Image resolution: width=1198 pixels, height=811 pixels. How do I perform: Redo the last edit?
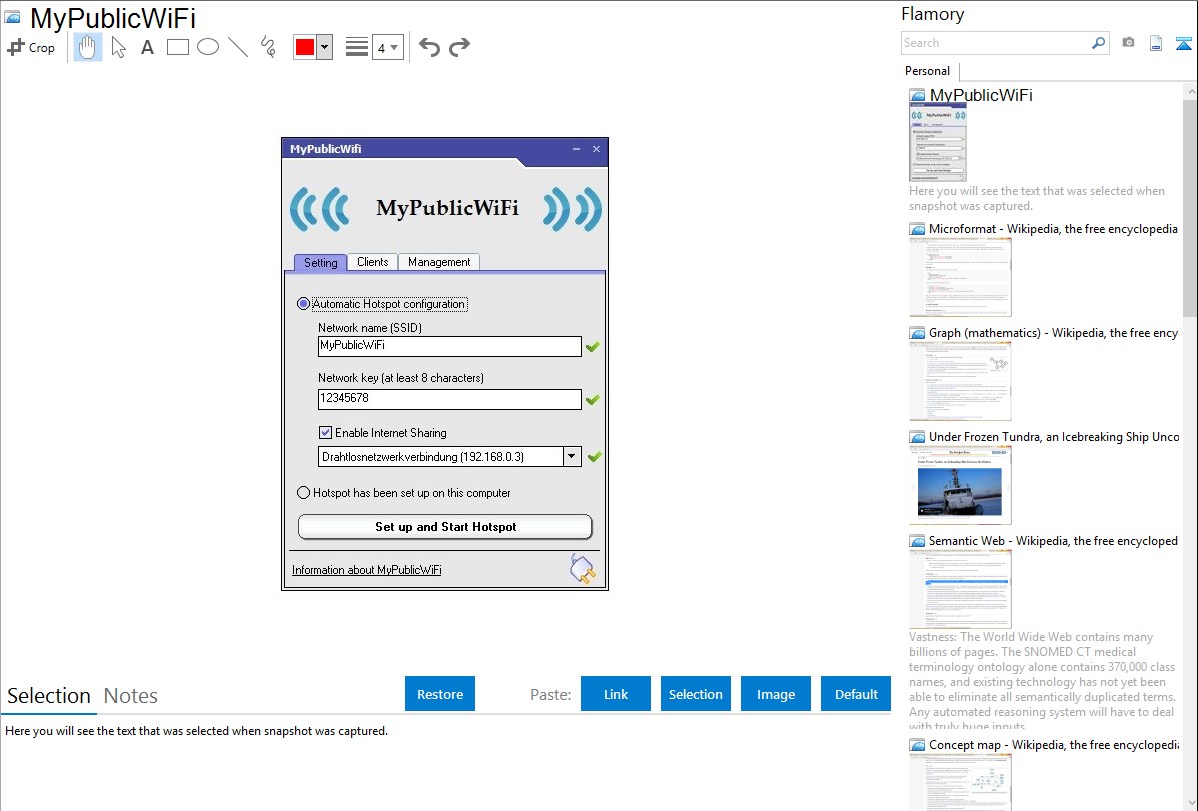click(x=459, y=47)
